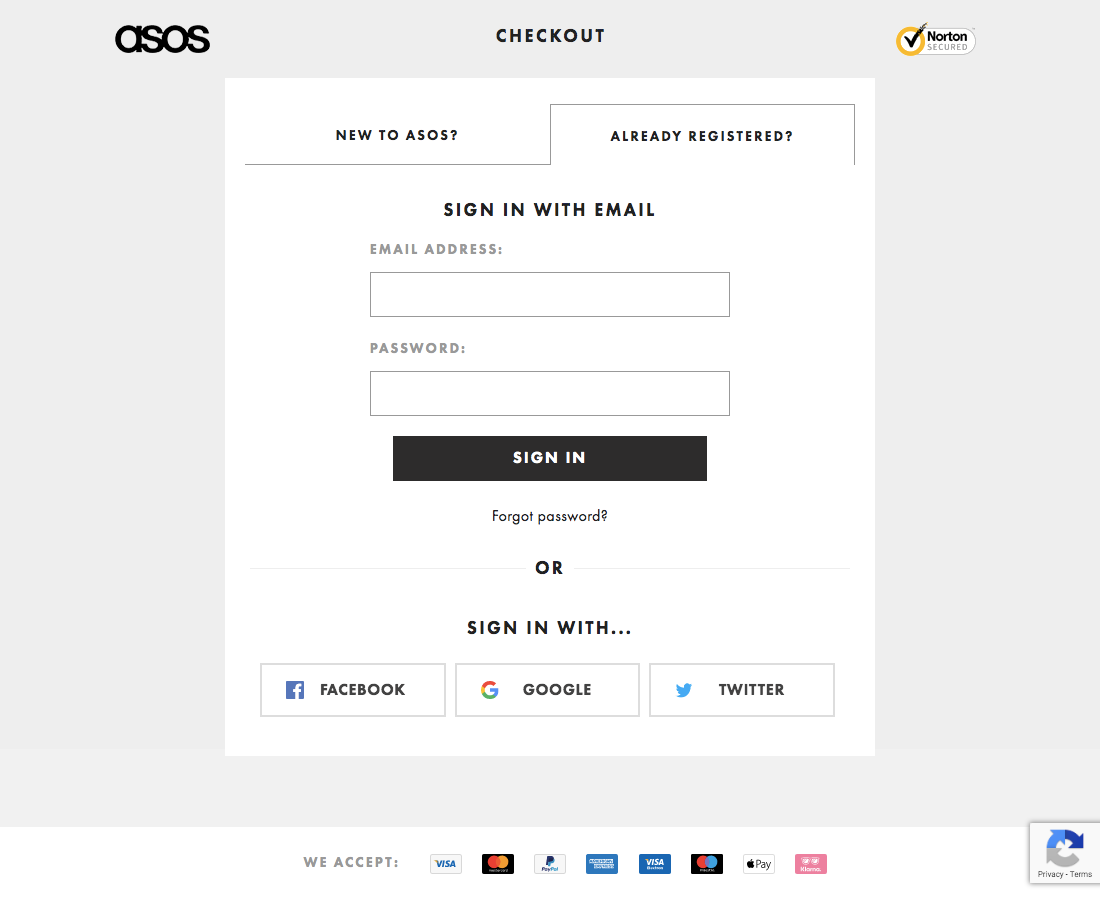Switch to the NEW TO ASOS? tab
This screenshot has height=897, width=1100.
(x=397, y=135)
